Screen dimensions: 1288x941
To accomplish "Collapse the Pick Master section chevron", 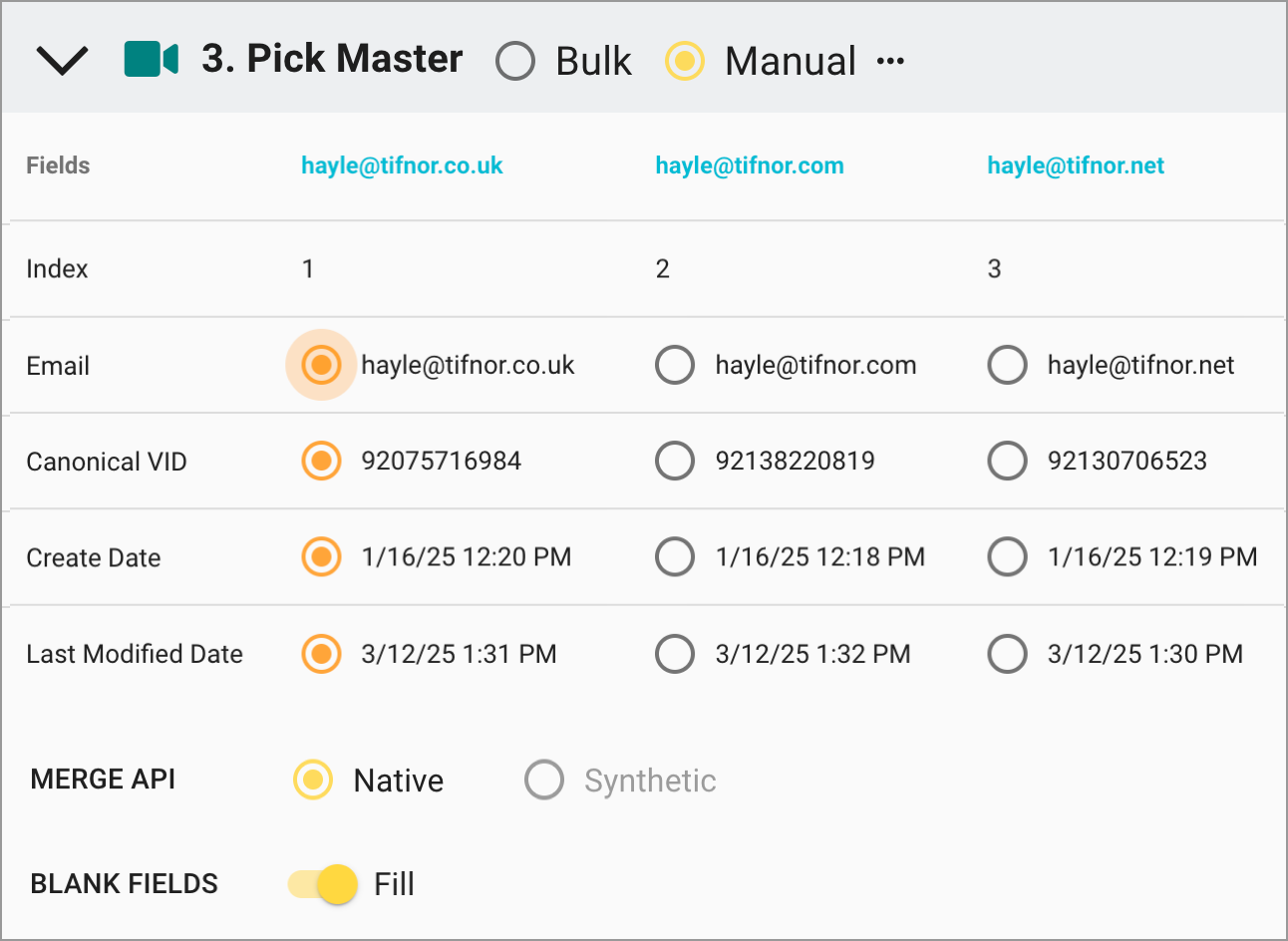I will (62, 61).
